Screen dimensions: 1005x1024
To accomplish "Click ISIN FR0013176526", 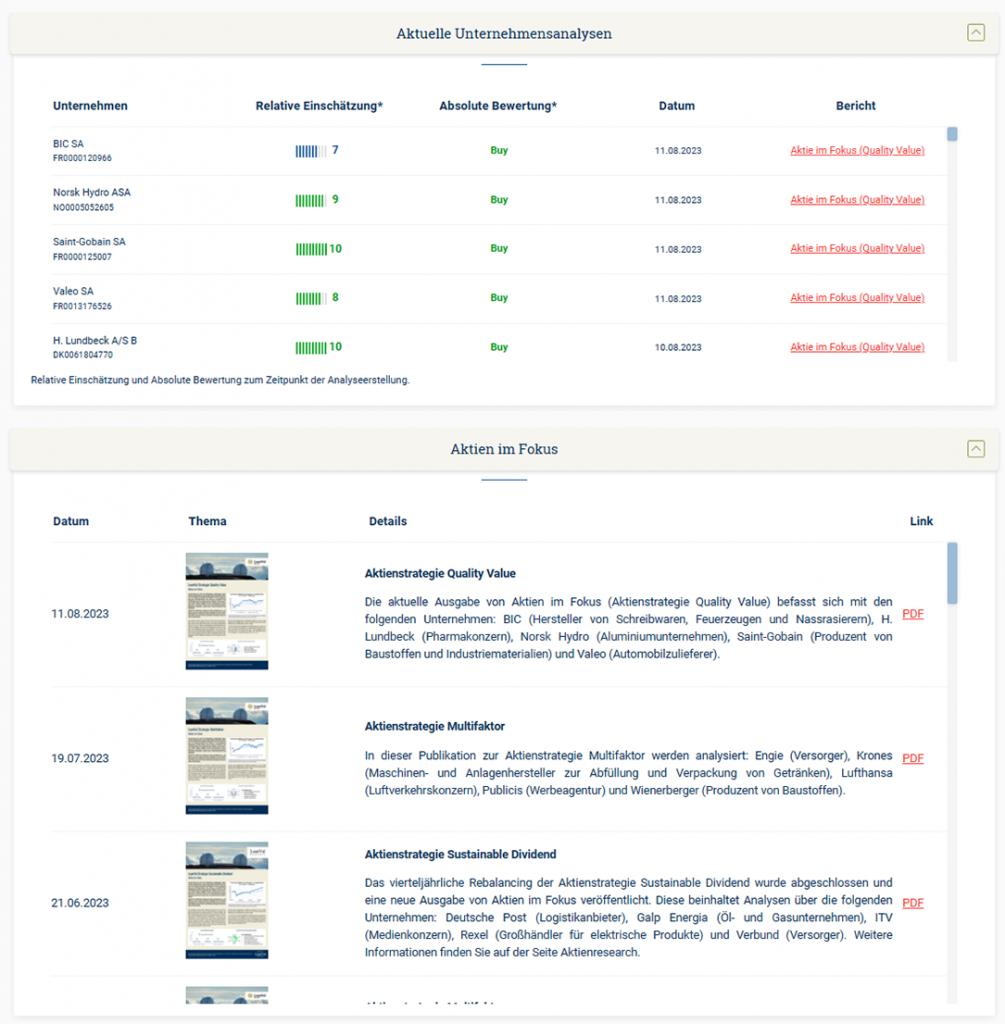I will pos(82,306).
